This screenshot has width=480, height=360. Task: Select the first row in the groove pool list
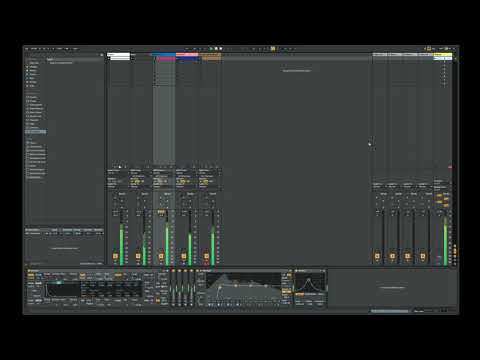pos(64,233)
